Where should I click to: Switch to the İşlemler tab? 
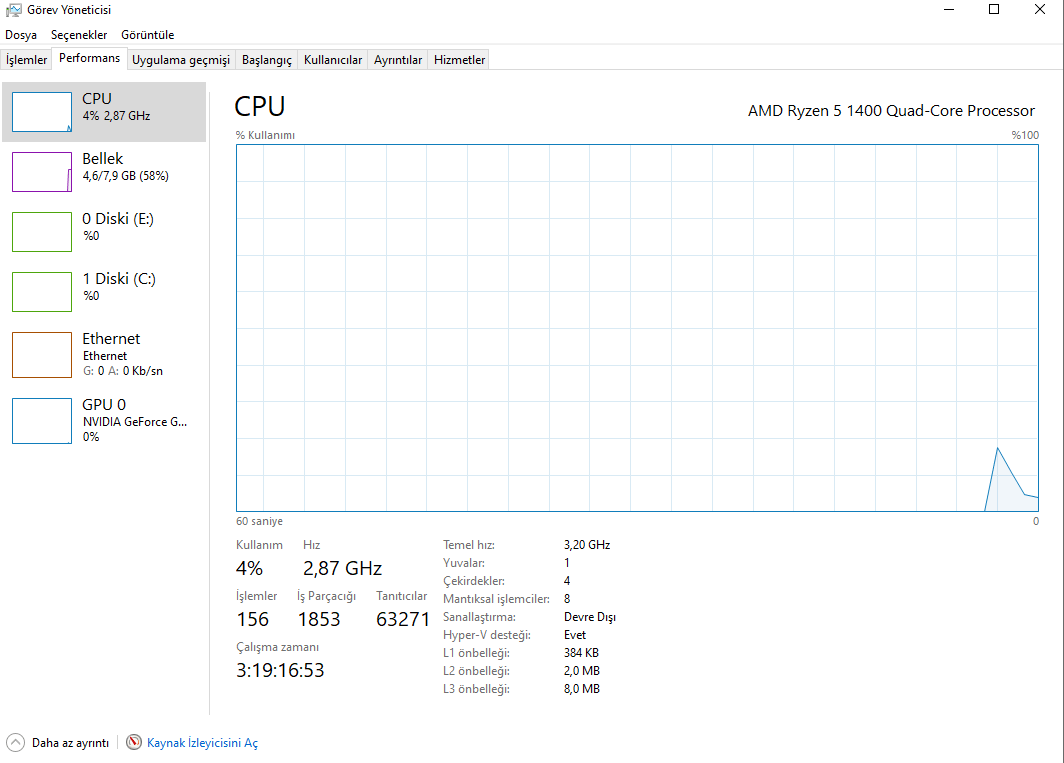pyautogui.click(x=26, y=60)
